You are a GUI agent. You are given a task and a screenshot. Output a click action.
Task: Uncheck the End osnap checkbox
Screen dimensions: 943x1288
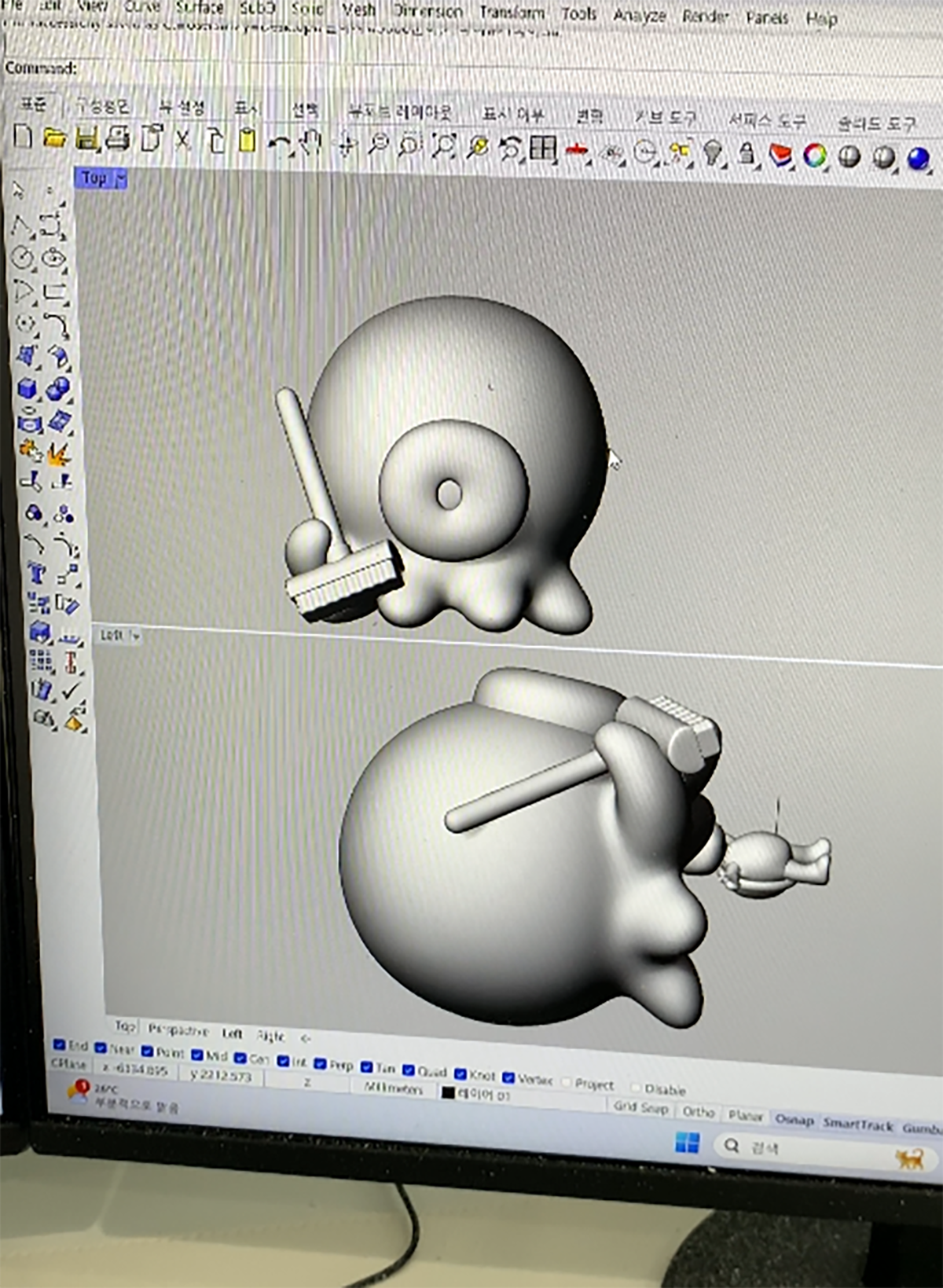59,1045
